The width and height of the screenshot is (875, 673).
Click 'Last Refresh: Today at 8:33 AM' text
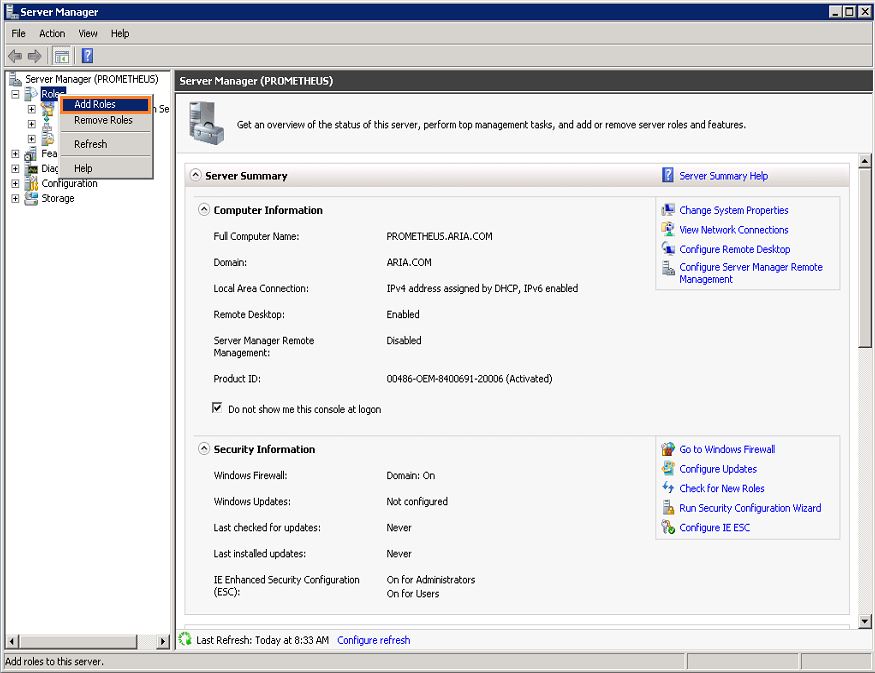tap(262, 640)
